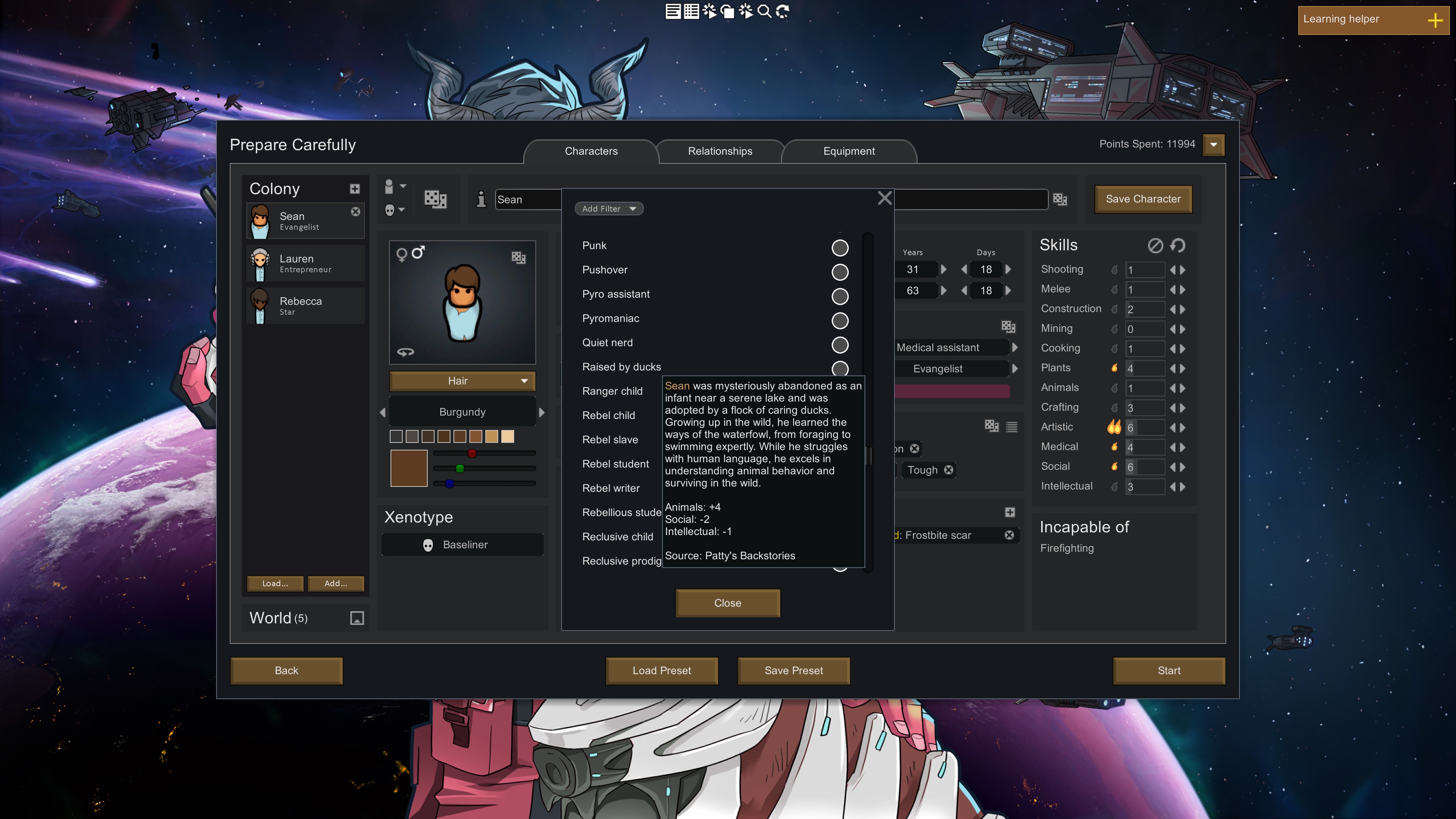
Task: Click the Baseliner xenotype selector
Action: (462, 545)
